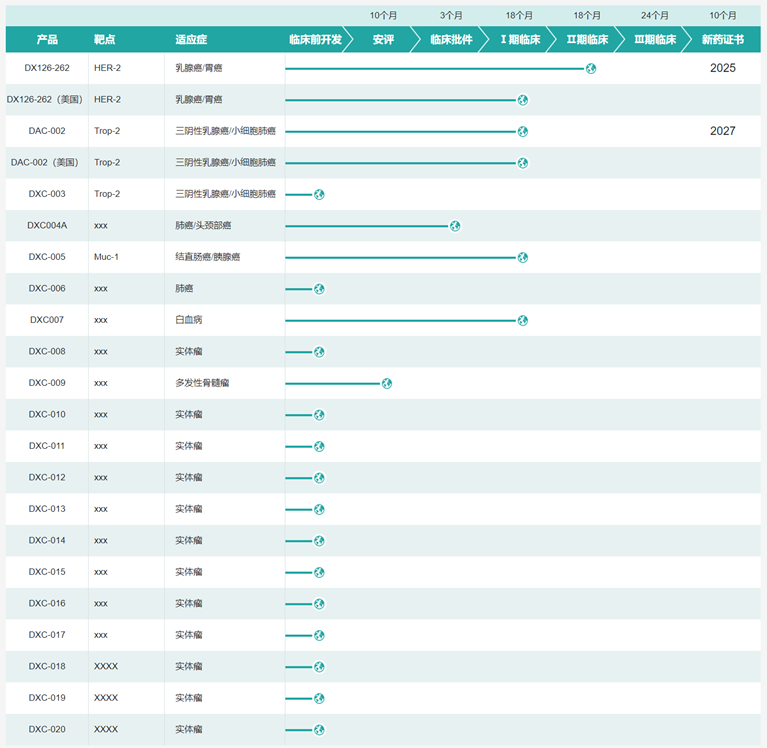767x748 pixels.
Task: Click the globe icon in the DXC-020 row
Action: [x=319, y=730]
